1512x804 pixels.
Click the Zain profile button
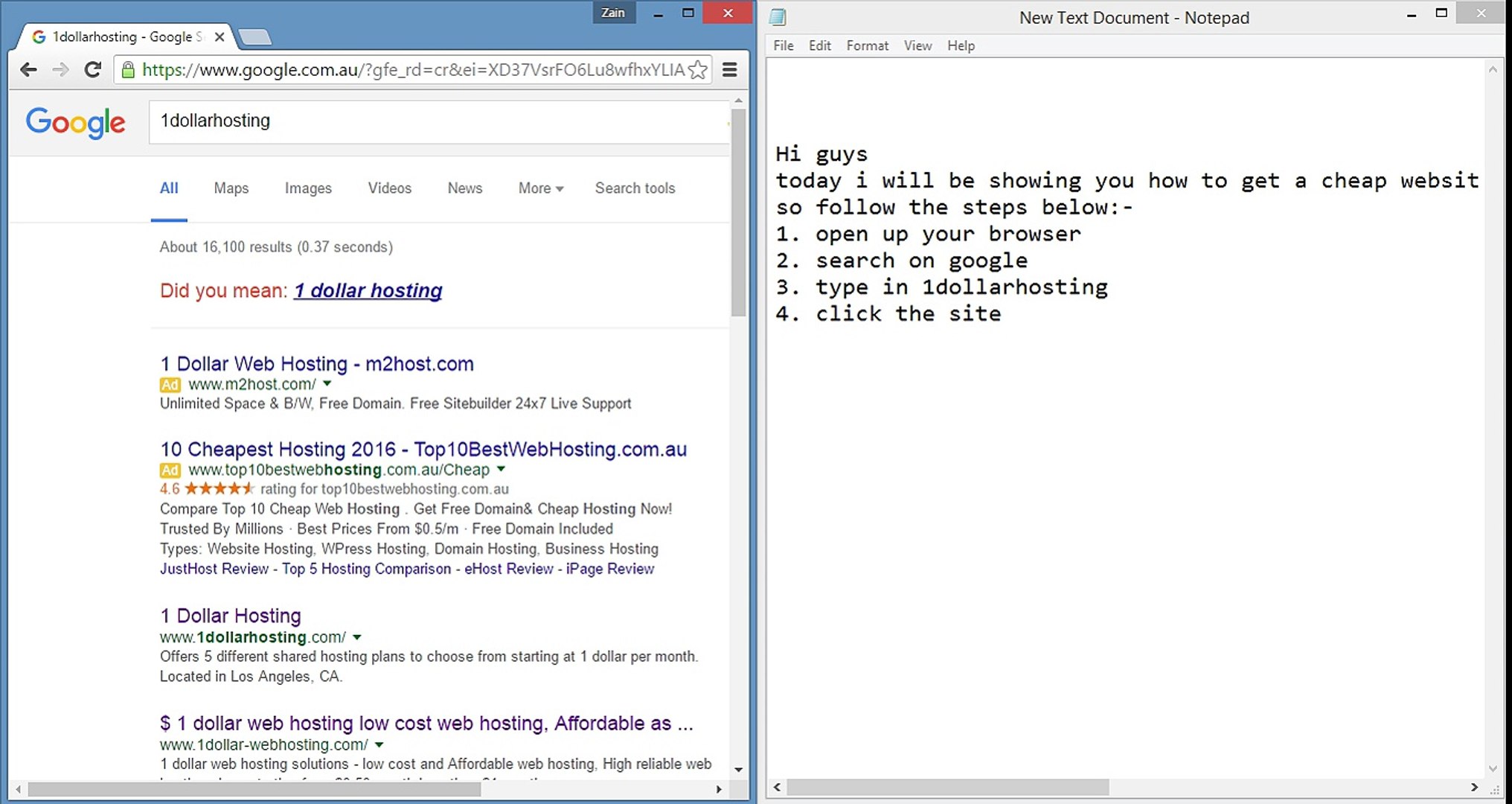tap(613, 13)
